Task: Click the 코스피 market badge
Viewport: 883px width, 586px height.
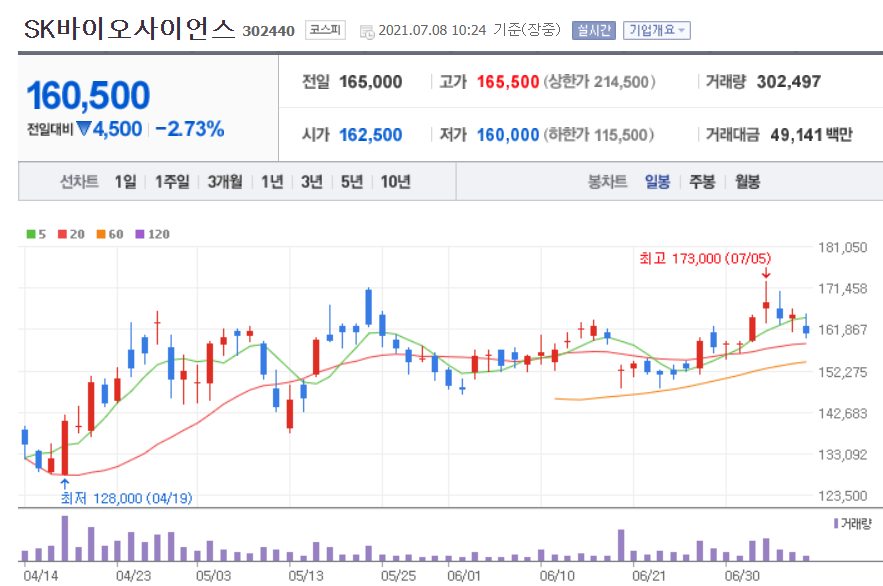Action: tap(325, 30)
